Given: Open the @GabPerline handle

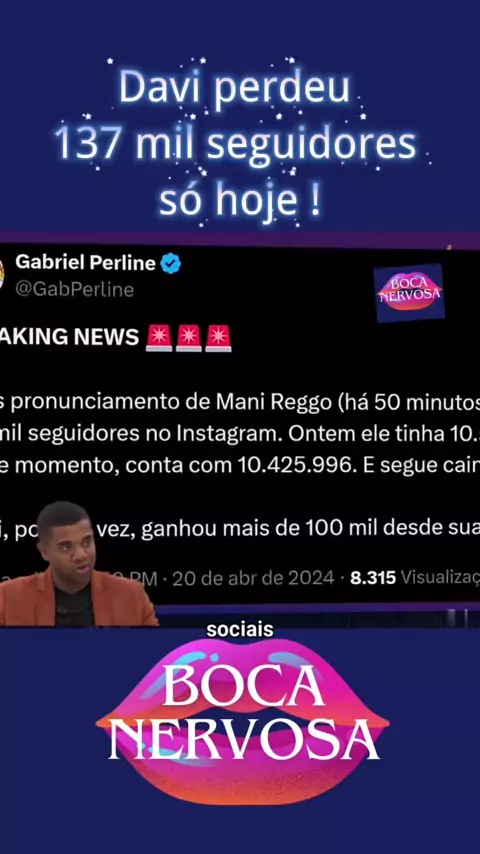Looking at the screenshot, I should pos(75,289).
